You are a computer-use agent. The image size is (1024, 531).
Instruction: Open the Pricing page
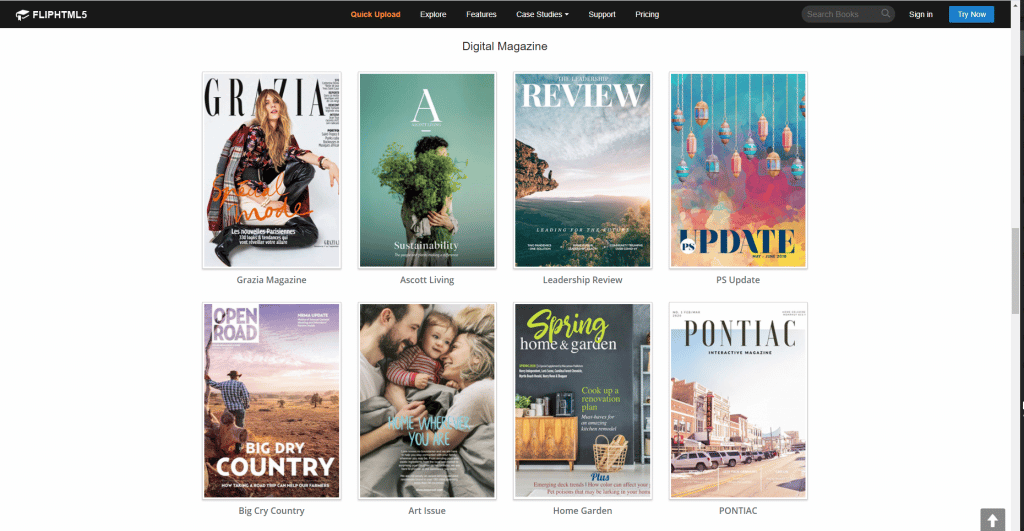coord(647,14)
